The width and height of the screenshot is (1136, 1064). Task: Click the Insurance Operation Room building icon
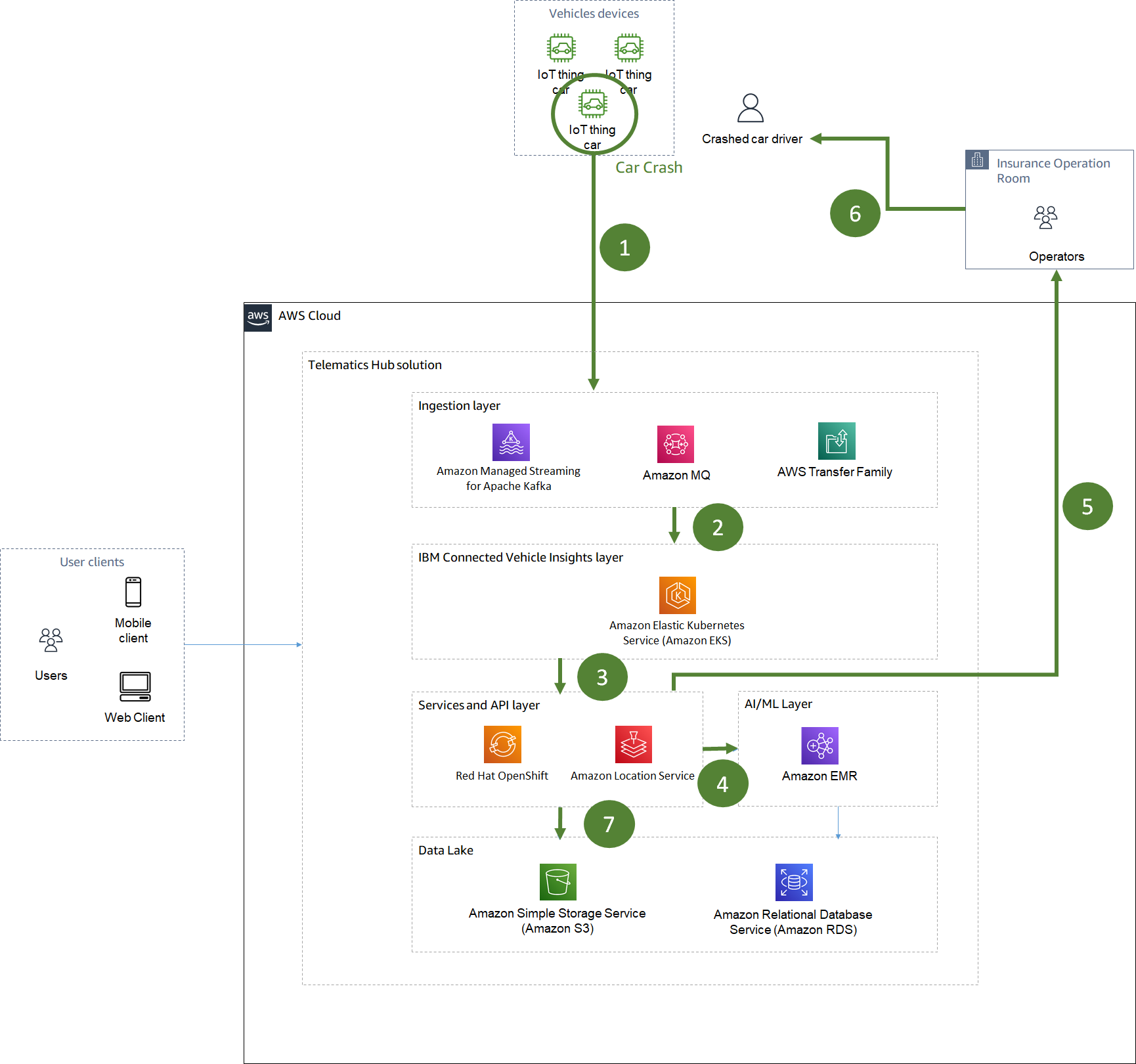977,160
